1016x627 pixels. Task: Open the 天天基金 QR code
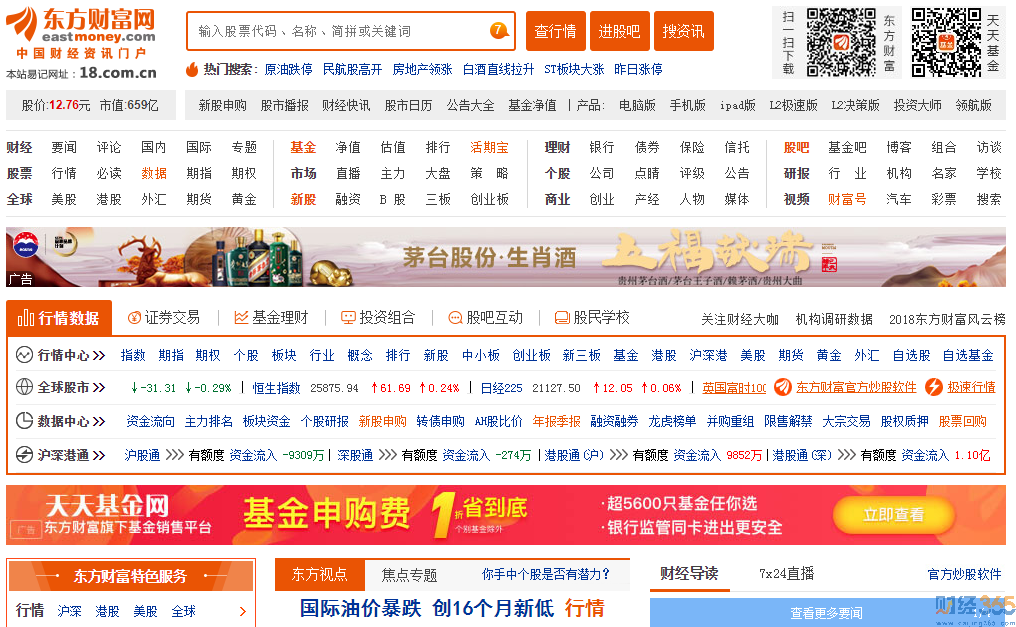coord(947,43)
